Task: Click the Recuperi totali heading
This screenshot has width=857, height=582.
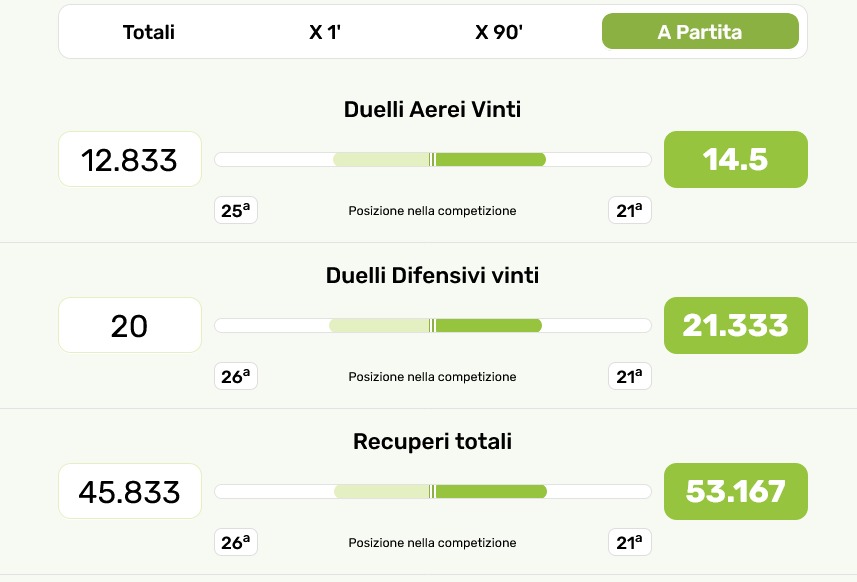Action: pos(432,441)
